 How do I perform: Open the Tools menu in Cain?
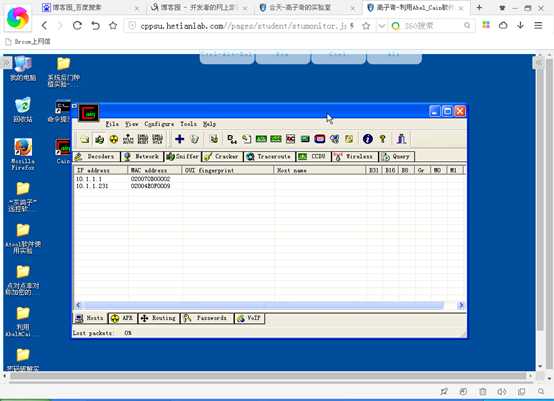pos(188,124)
